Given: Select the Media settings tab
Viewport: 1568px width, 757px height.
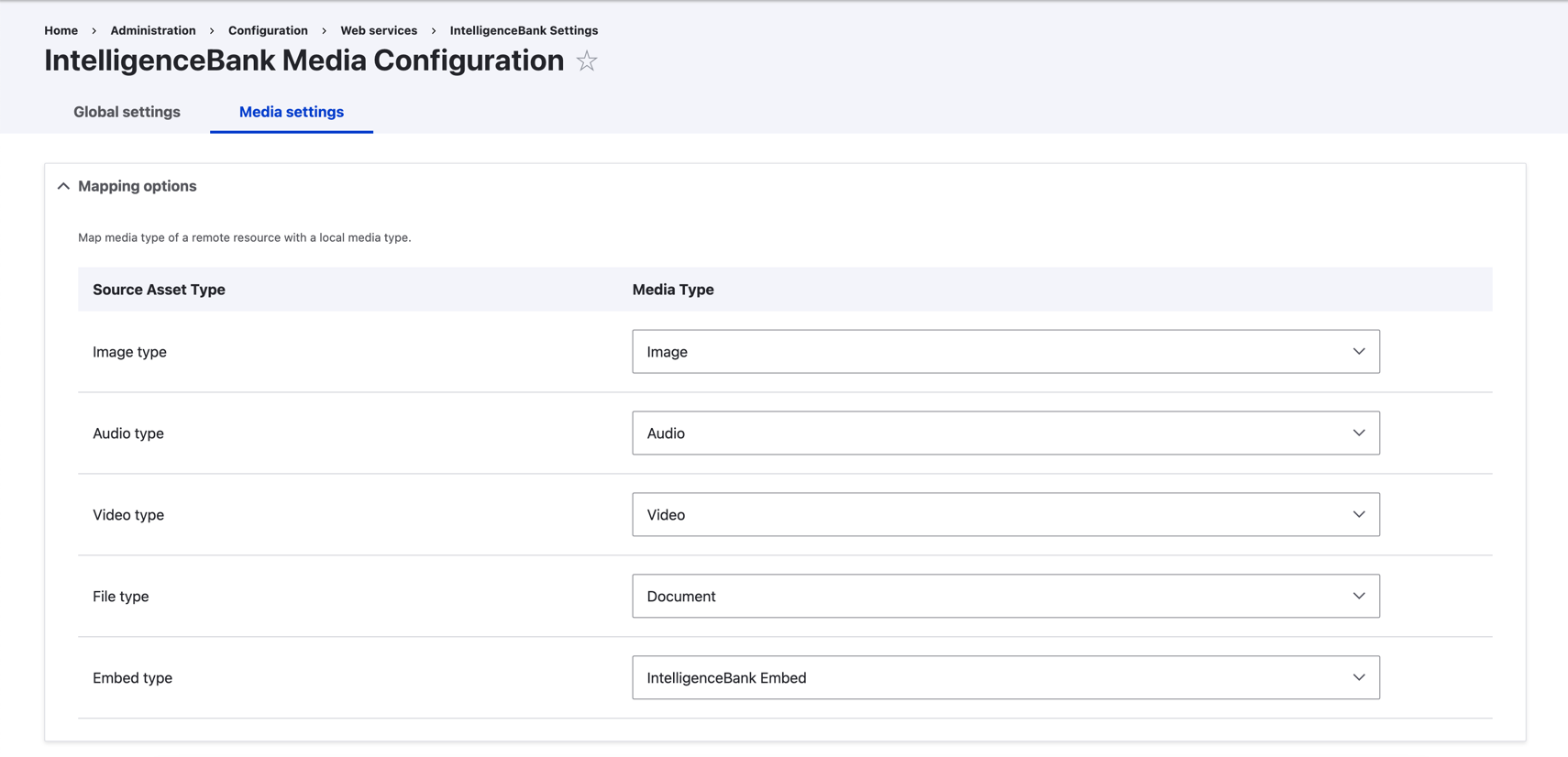Looking at the screenshot, I should coord(292,112).
